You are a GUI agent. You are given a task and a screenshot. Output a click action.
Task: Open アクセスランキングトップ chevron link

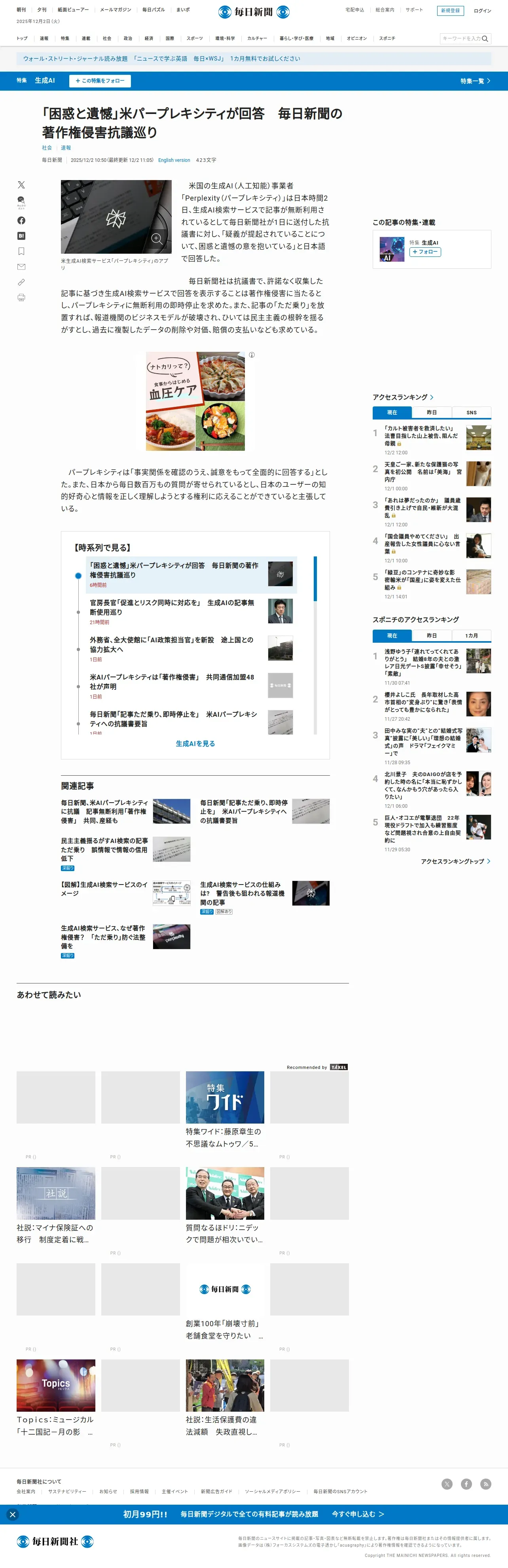click(x=456, y=861)
